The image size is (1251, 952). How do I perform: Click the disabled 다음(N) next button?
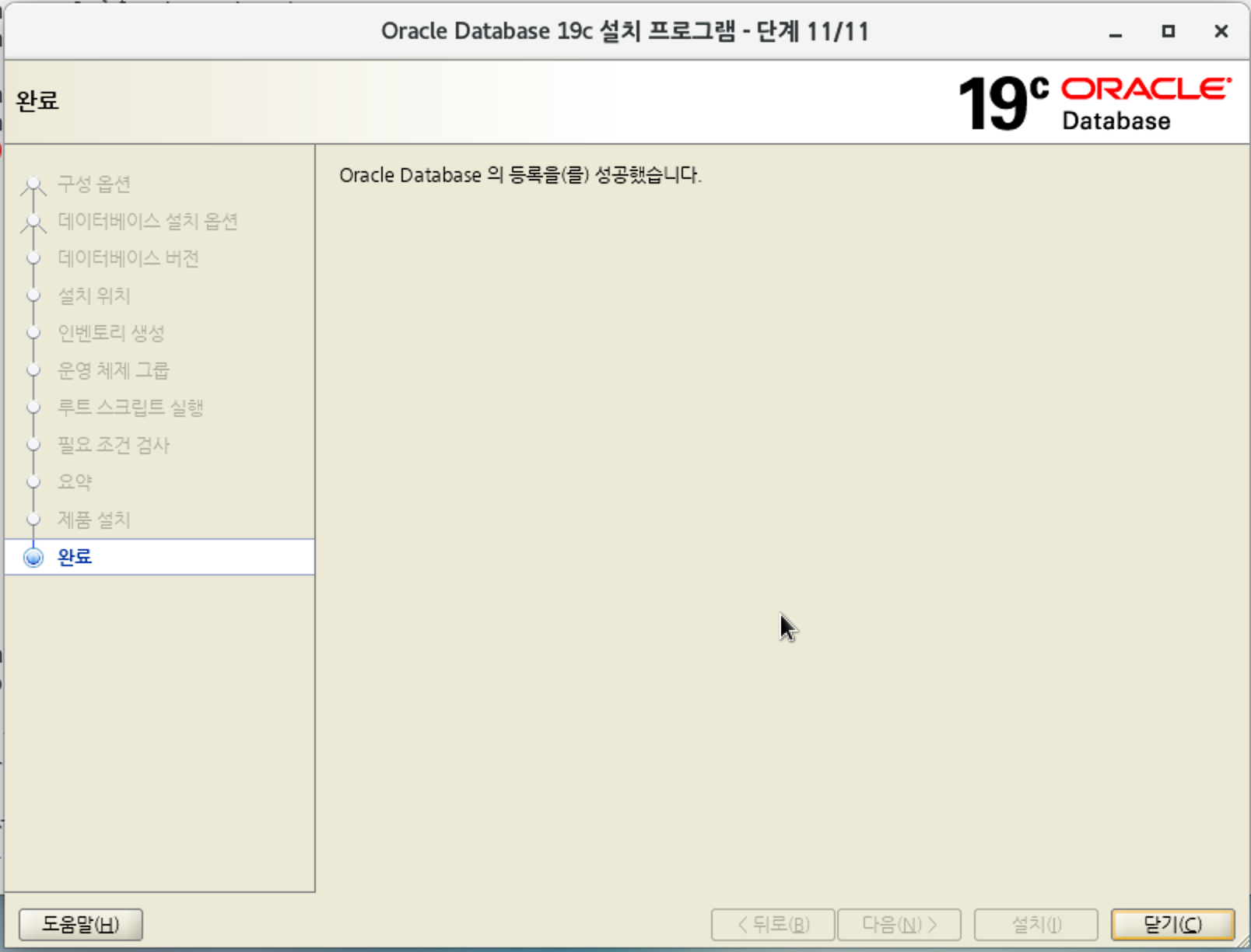(x=899, y=924)
